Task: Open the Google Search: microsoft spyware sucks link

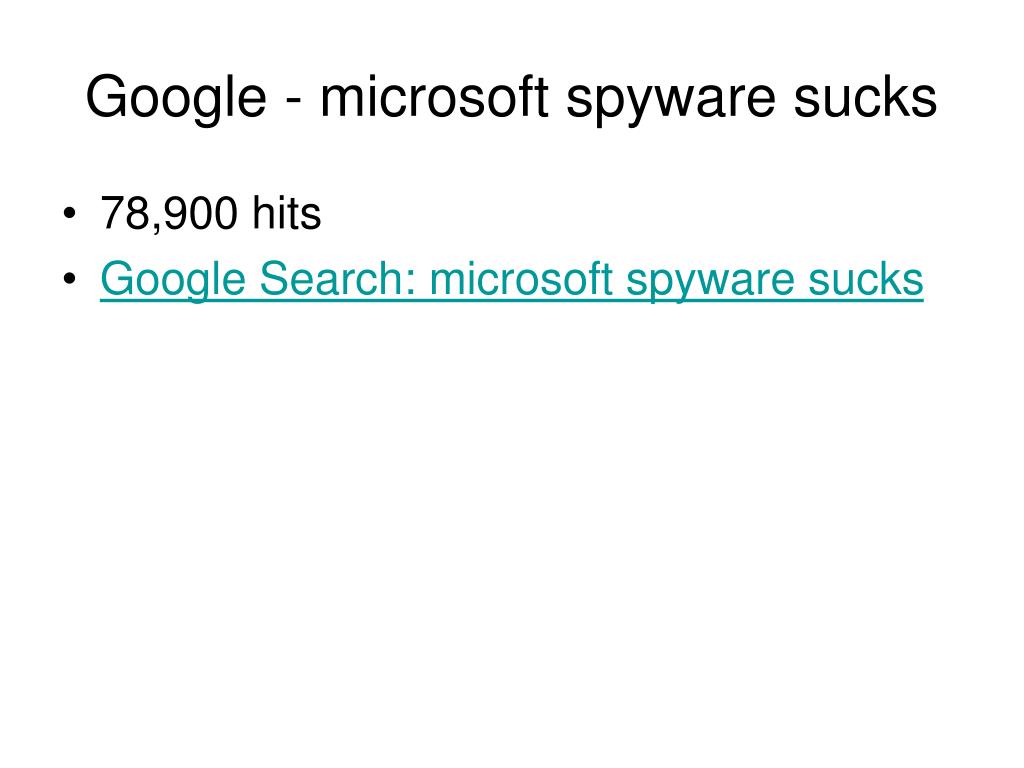Action: pos(511,280)
